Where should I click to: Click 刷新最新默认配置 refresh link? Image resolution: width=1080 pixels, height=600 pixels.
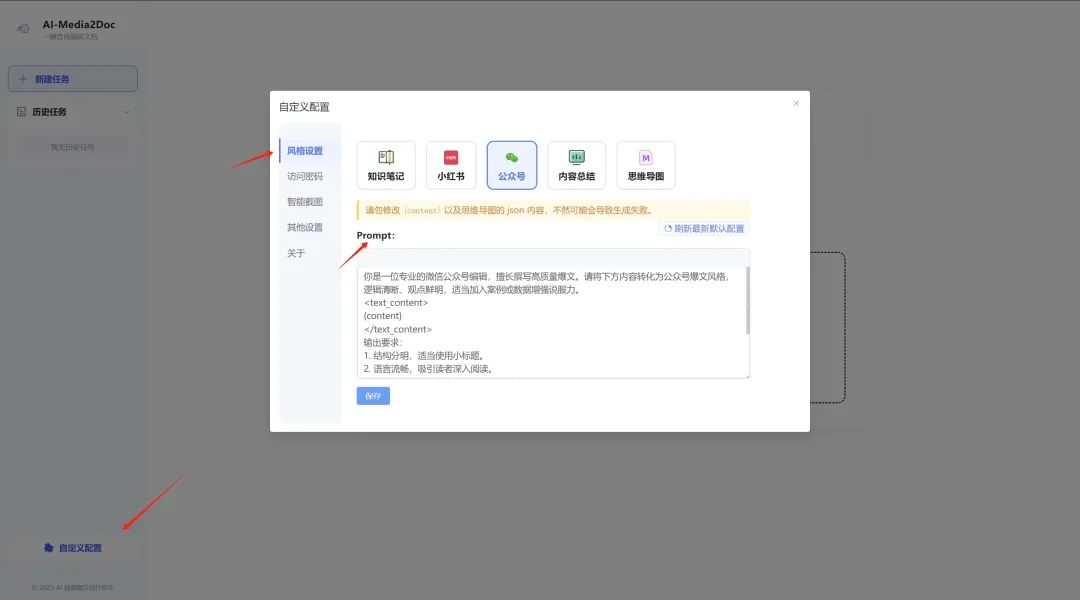pyautogui.click(x=704, y=229)
